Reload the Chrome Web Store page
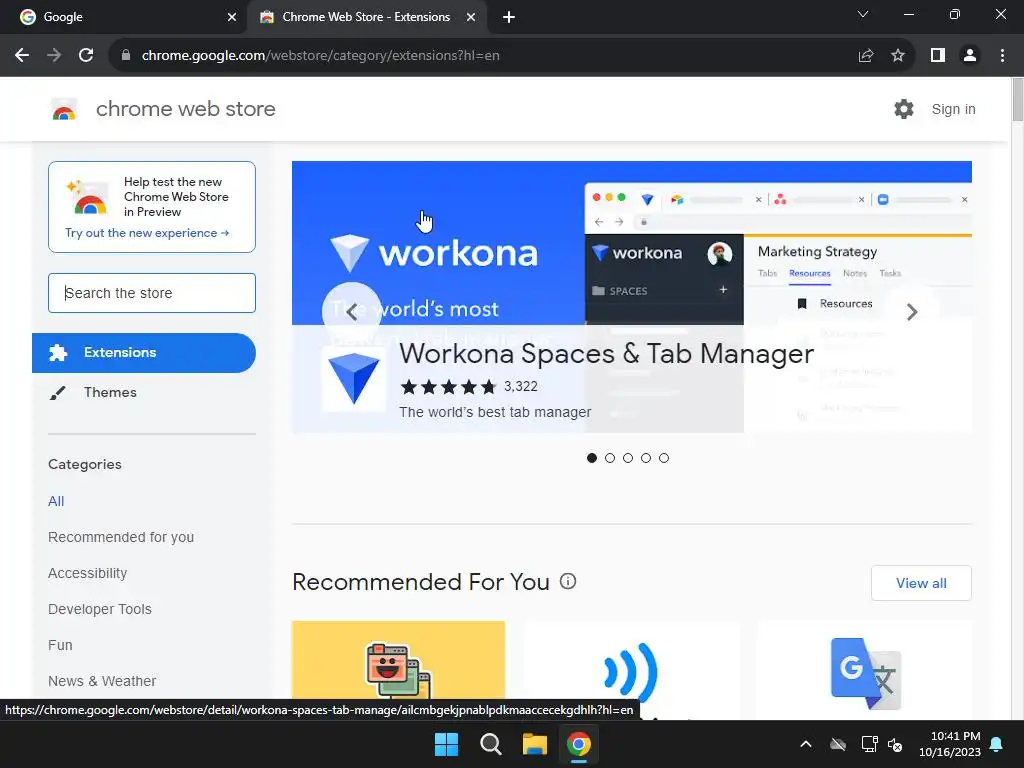 [86, 56]
